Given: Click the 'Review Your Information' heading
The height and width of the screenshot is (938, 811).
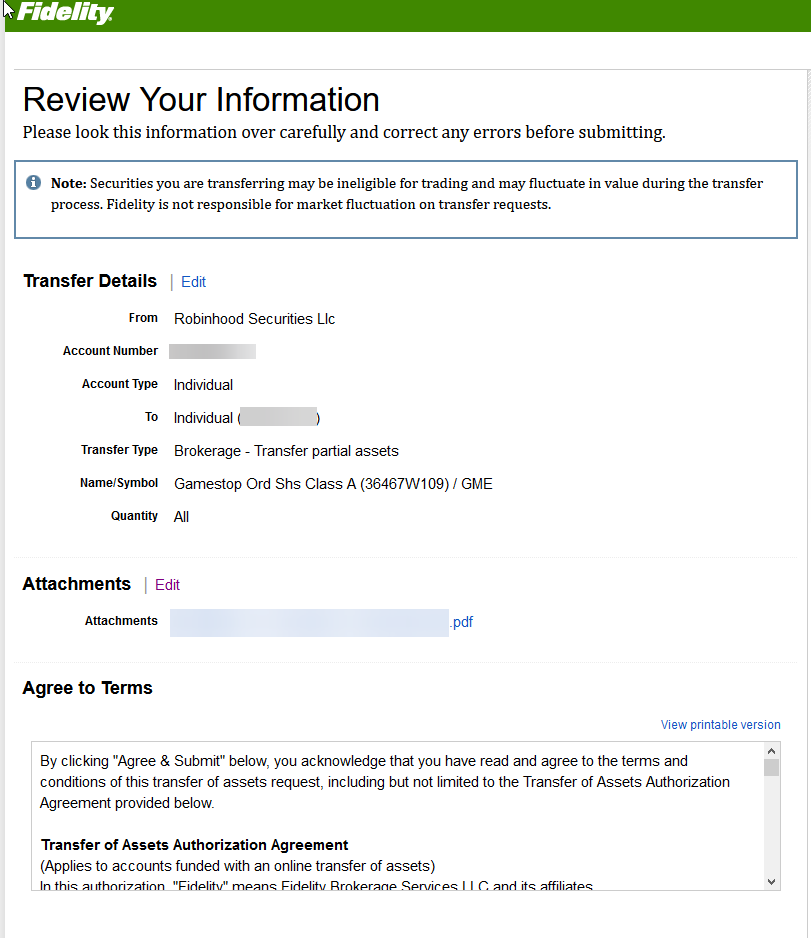Looking at the screenshot, I should pos(201,99).
